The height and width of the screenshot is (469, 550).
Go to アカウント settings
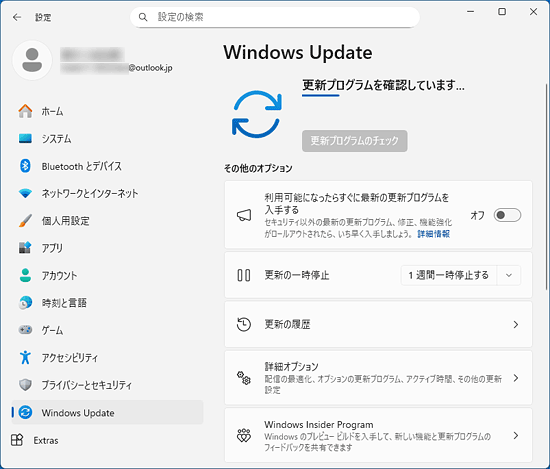(x=108, y=275)
